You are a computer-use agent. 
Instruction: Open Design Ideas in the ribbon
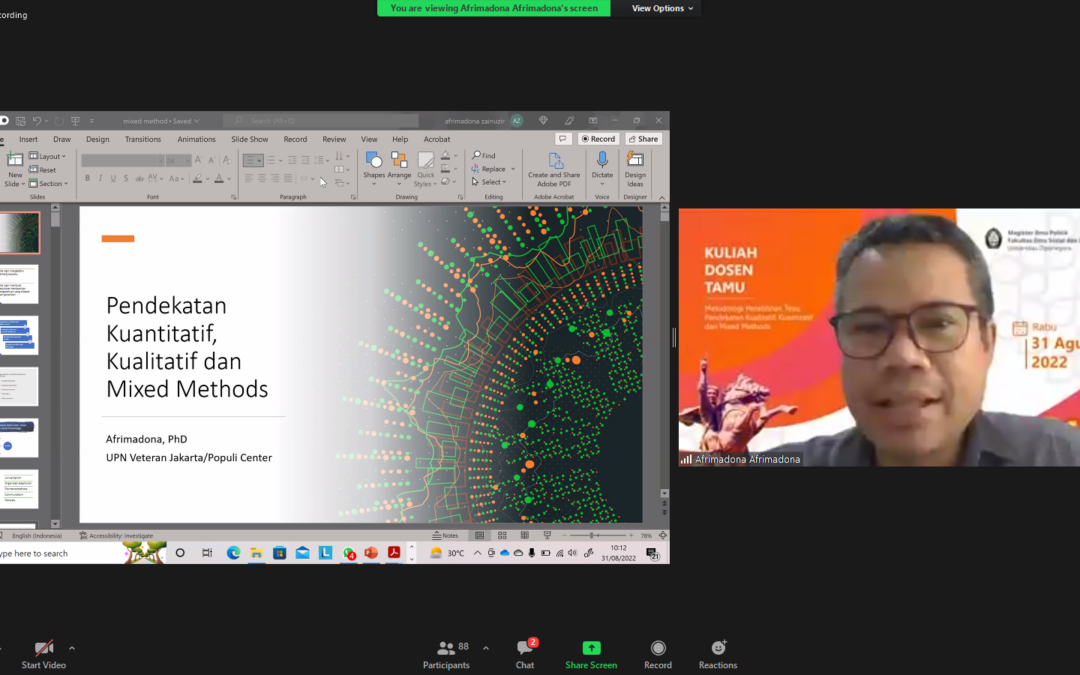click(x=635, y=168)
